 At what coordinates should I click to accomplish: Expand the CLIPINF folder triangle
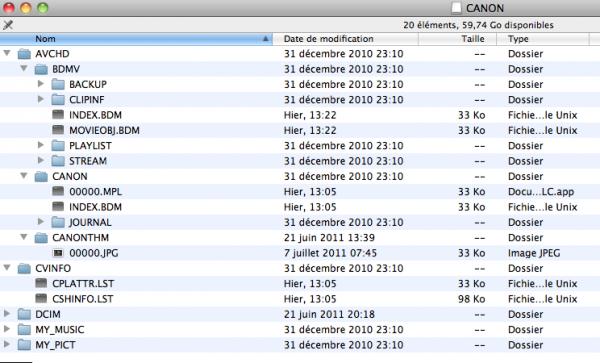[x=41, y=99]
